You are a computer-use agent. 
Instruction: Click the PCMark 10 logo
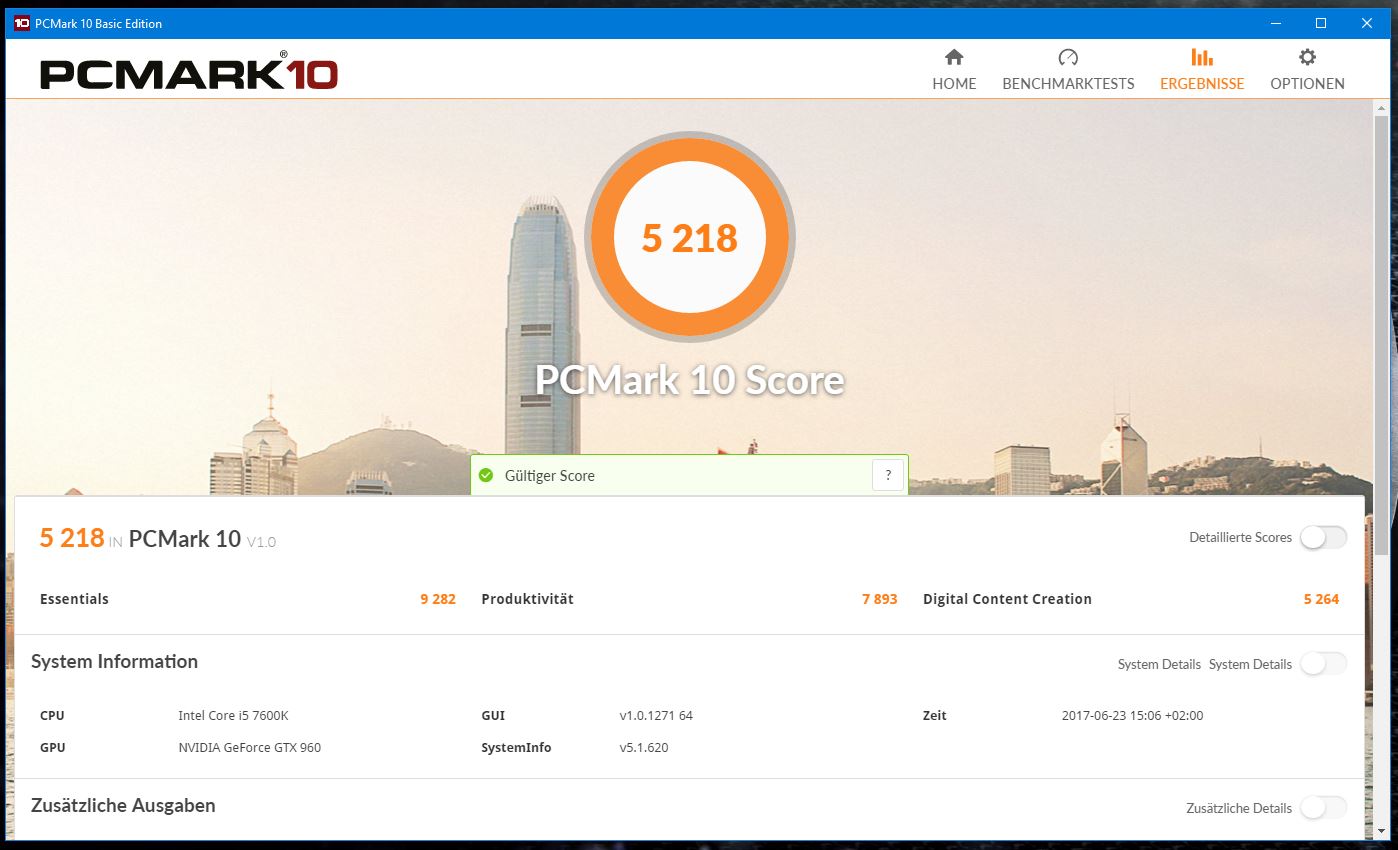pyautogui.click(x=189, y=72)
